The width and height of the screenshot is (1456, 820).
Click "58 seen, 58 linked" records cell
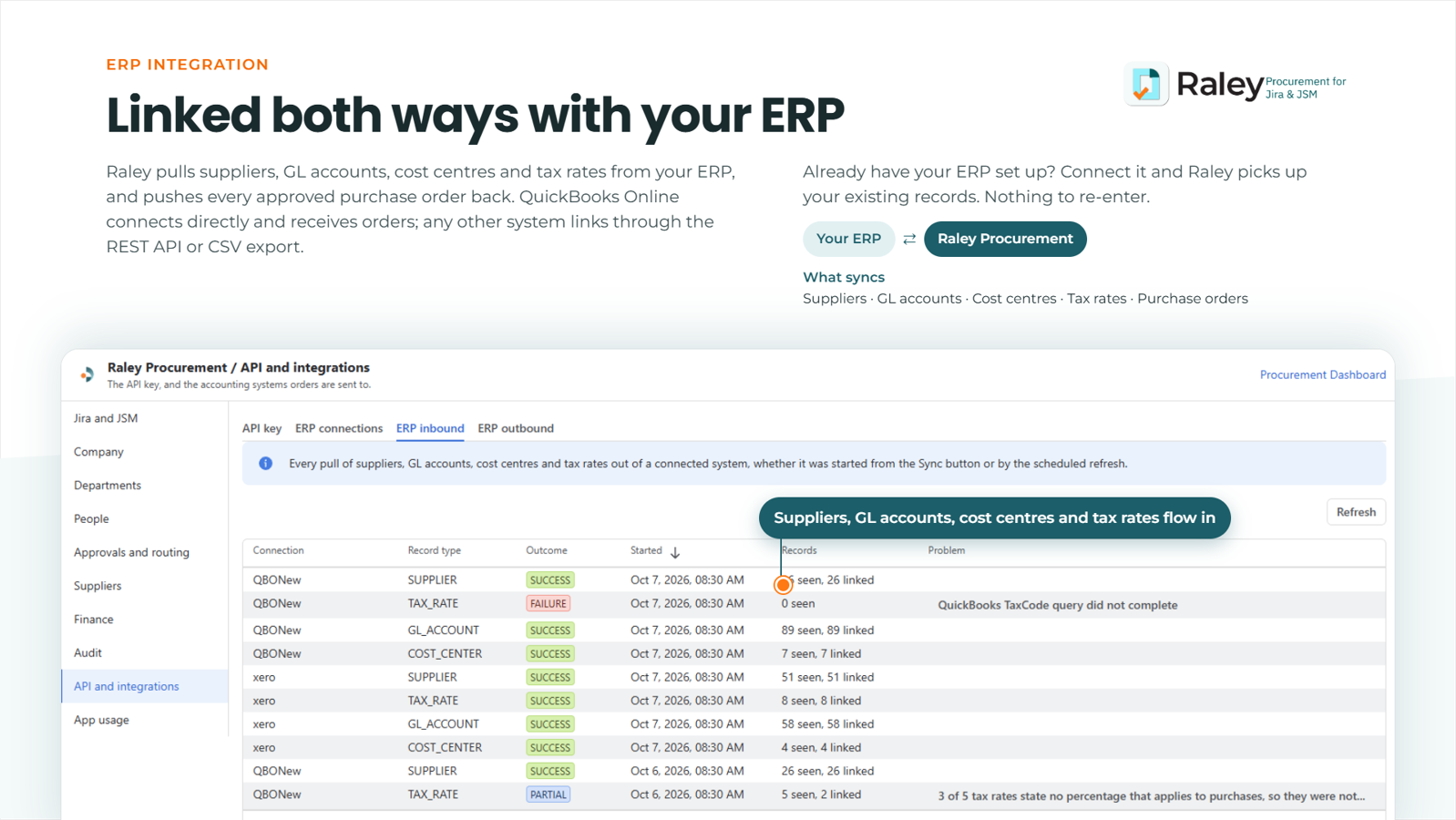coord(827,724)
